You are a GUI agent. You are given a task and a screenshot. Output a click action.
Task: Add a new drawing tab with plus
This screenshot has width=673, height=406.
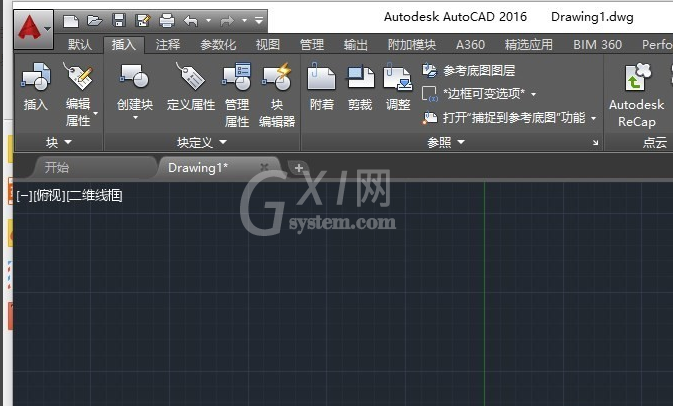tap(299, 168)
